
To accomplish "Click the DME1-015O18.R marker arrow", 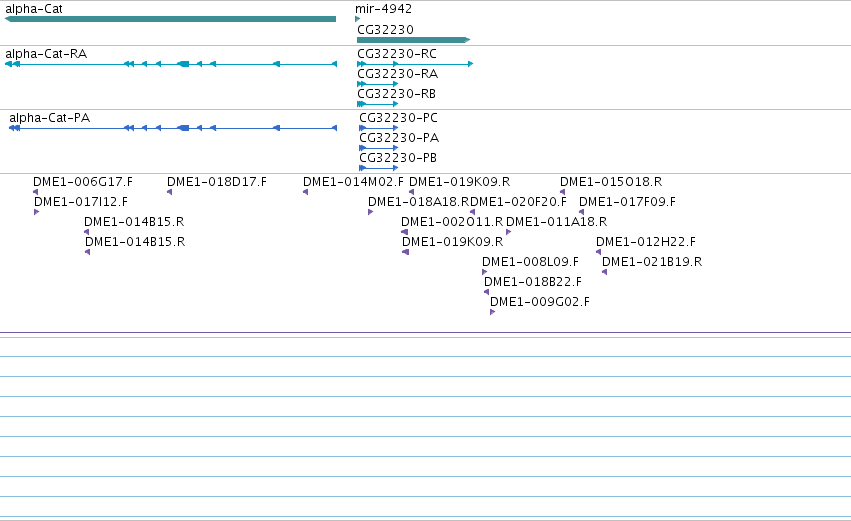I will [562, 192].
